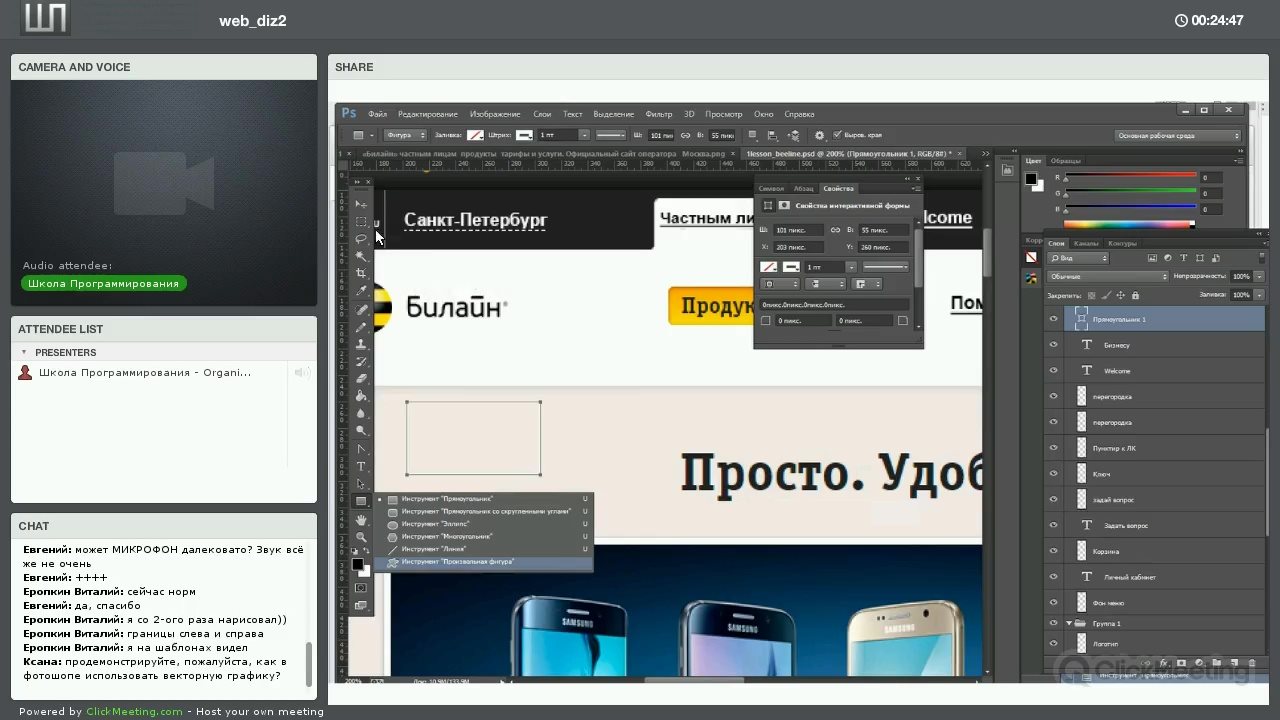Click the Школа Программирования audio attendee badge
Screen dimensions: 1280x720
point(104,283)
